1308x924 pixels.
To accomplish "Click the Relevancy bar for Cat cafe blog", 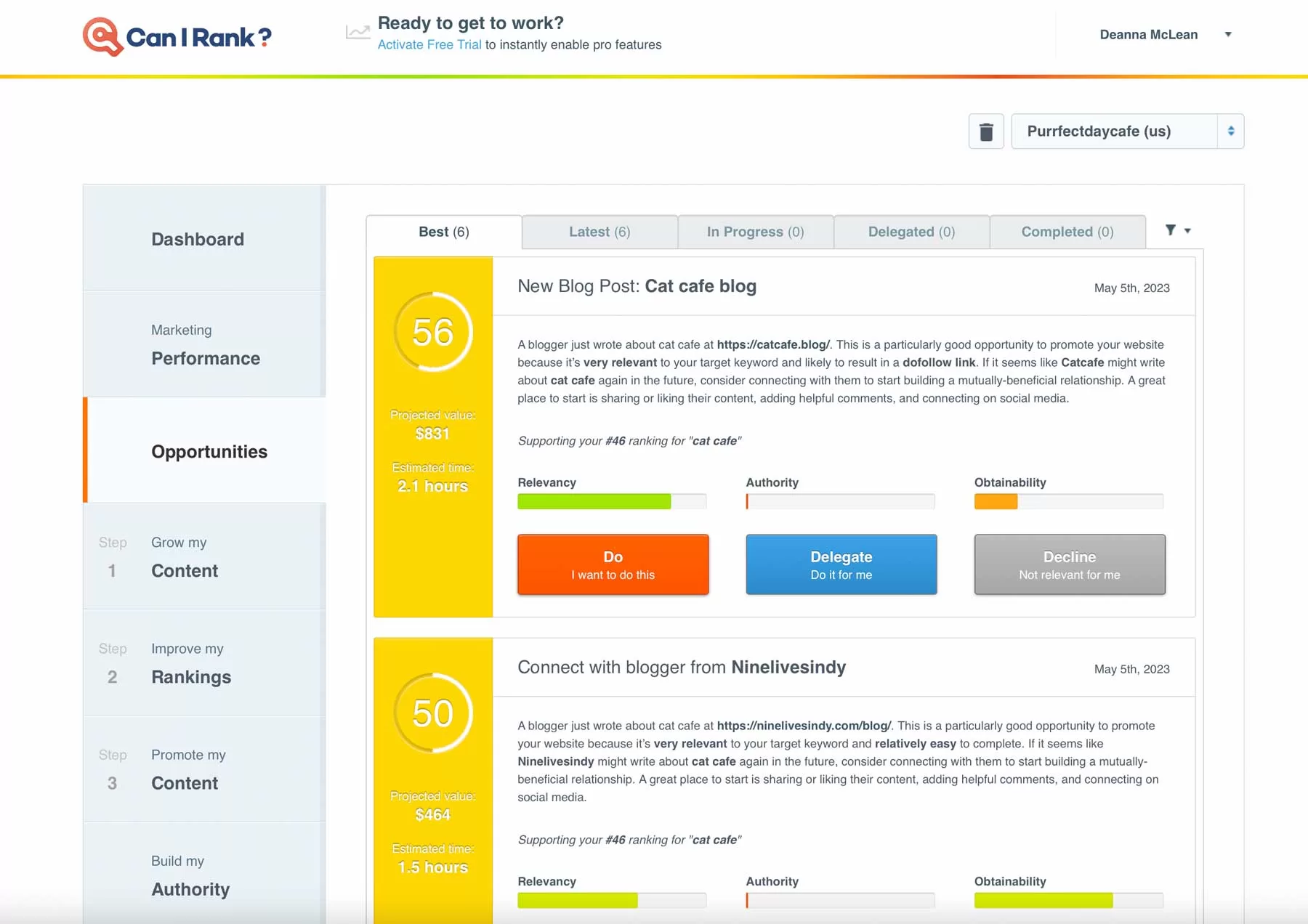I will [x=611, y=501].
